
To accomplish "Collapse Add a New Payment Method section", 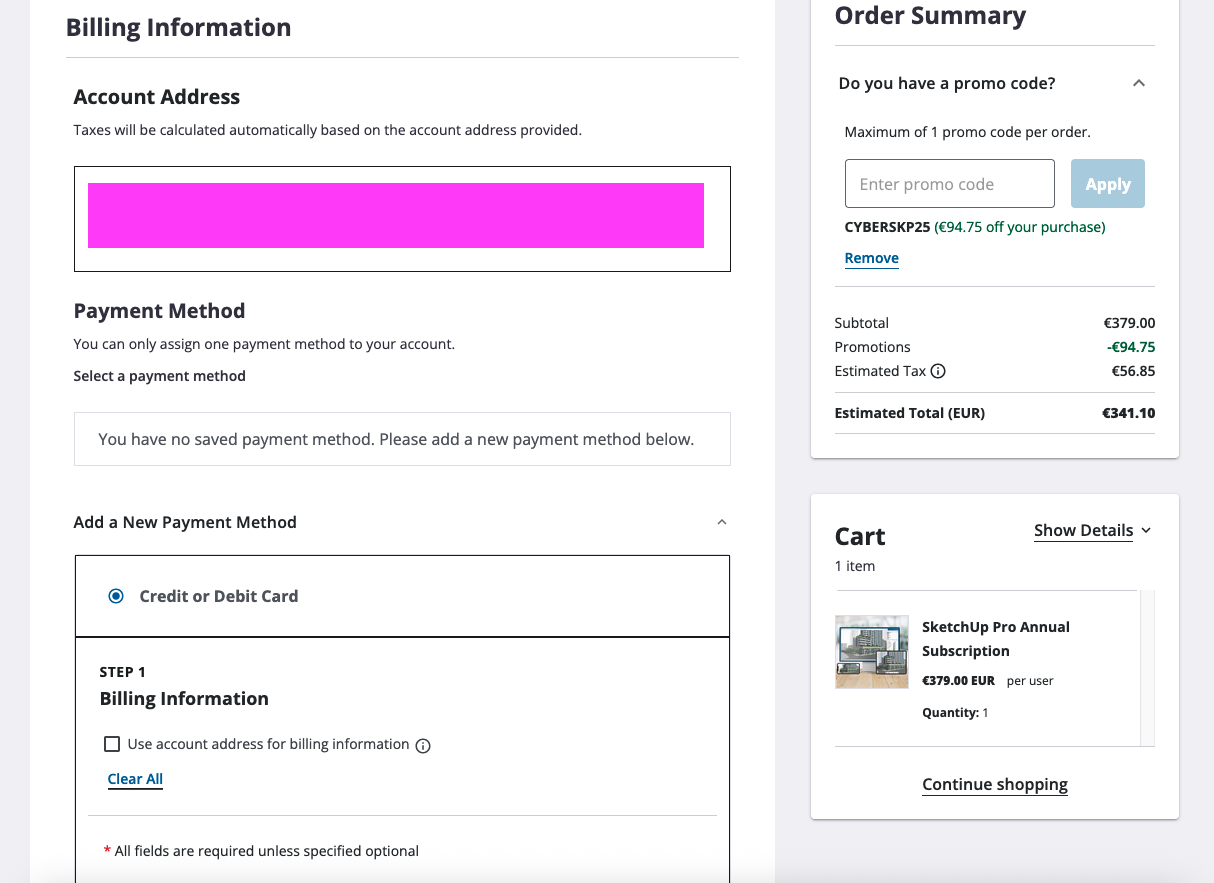I will (722, 522).
